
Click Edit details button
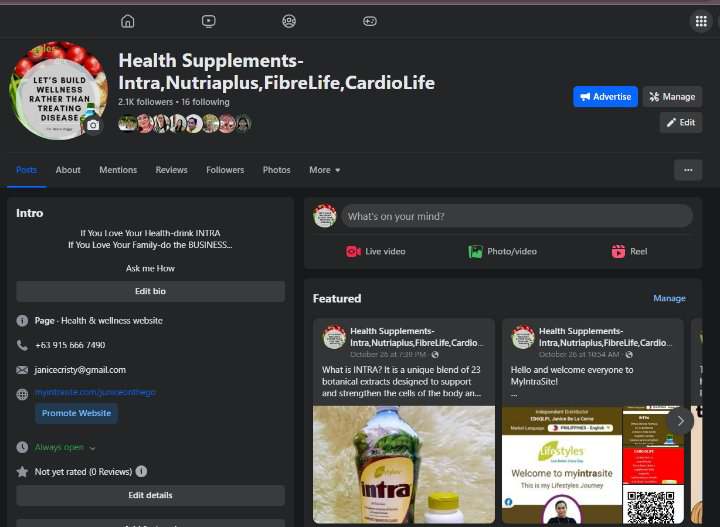(150, 495)
